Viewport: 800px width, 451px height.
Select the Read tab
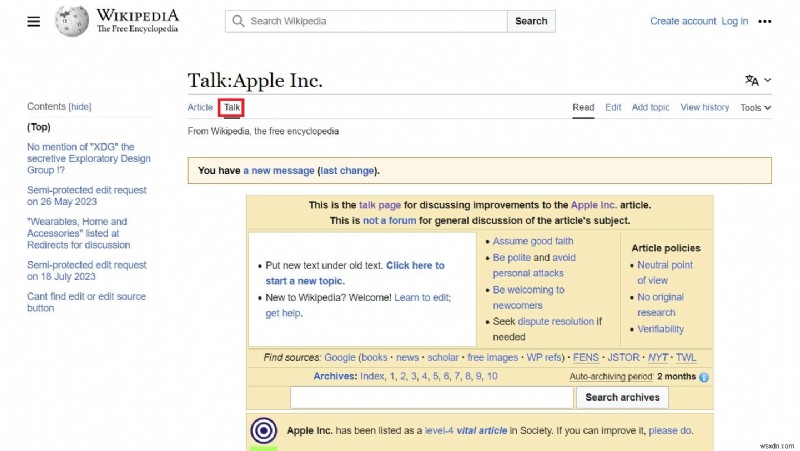[583, 107]
